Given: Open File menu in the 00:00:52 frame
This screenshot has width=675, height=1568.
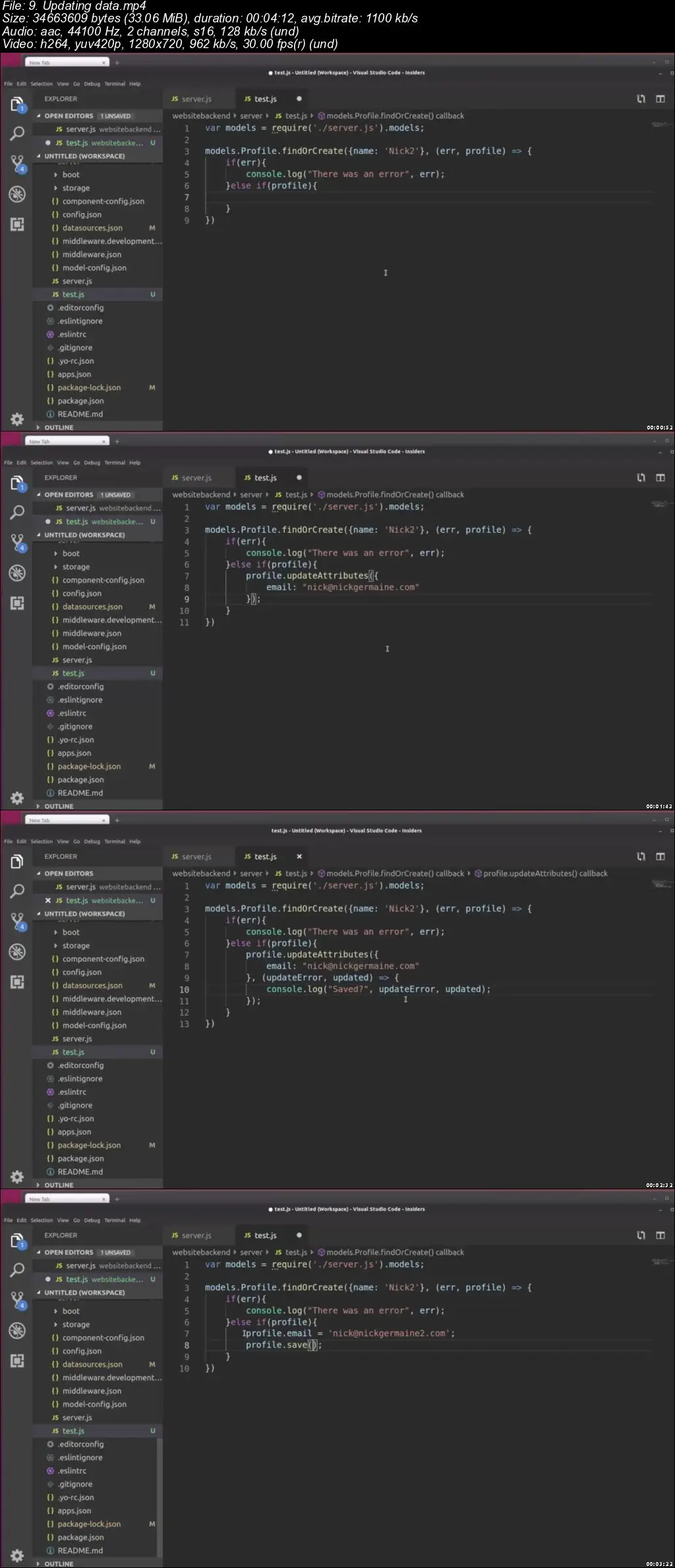Looking at the screenshot, I should pyautogui.click(x=8, y=84).
